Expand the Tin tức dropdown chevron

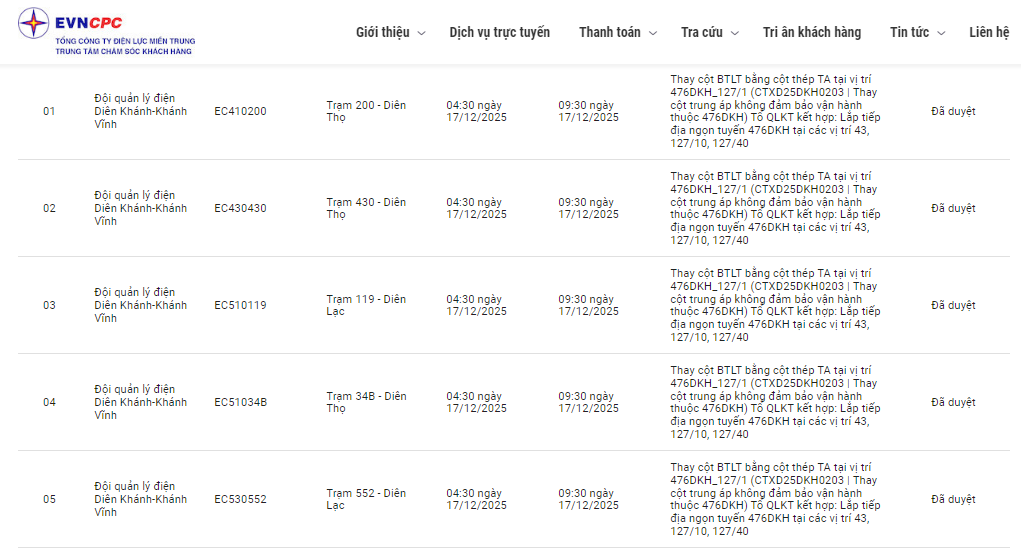[x=941, y=33]
